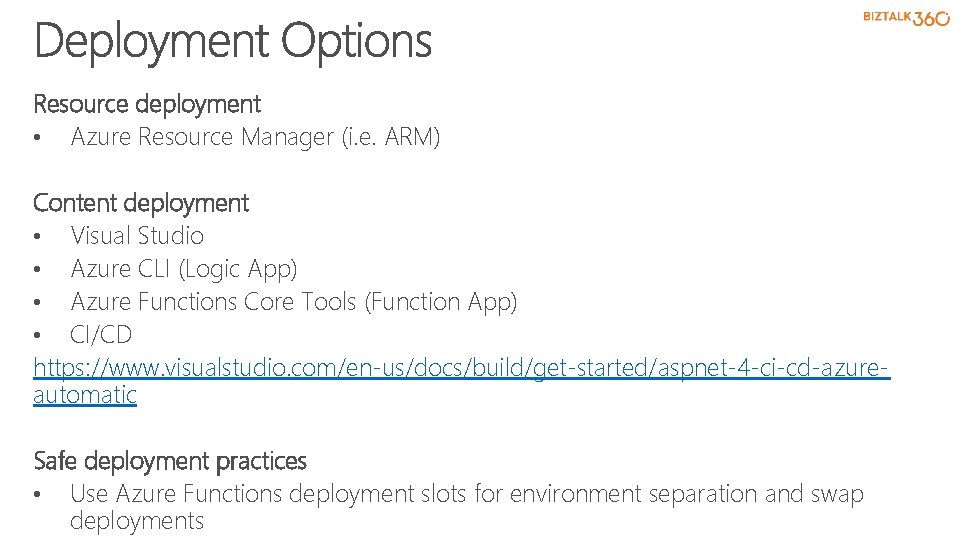Select the "Deployment Options" slide title
Screen dimensions: 960x540
click(x=233, y=42)
